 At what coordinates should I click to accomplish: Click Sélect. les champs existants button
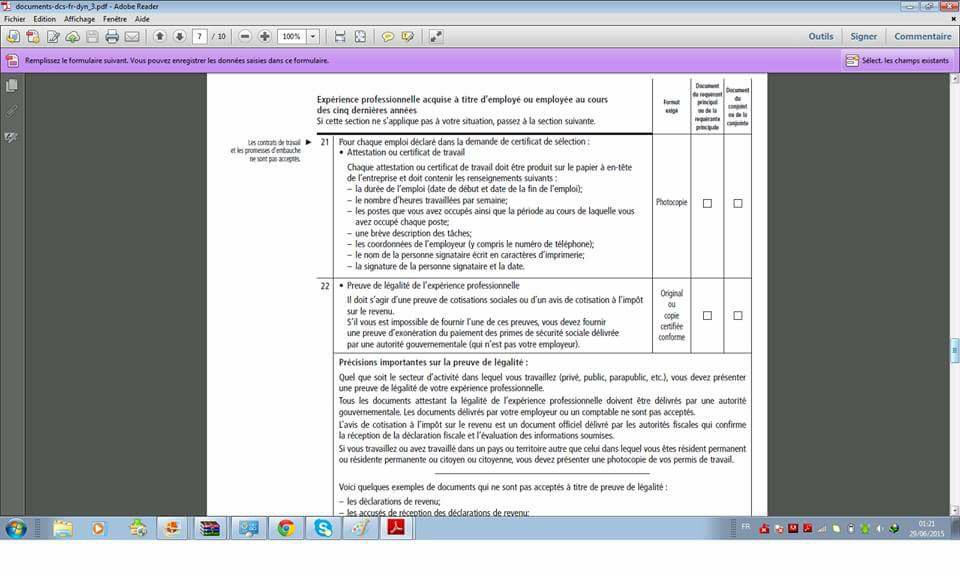point(897,60)
